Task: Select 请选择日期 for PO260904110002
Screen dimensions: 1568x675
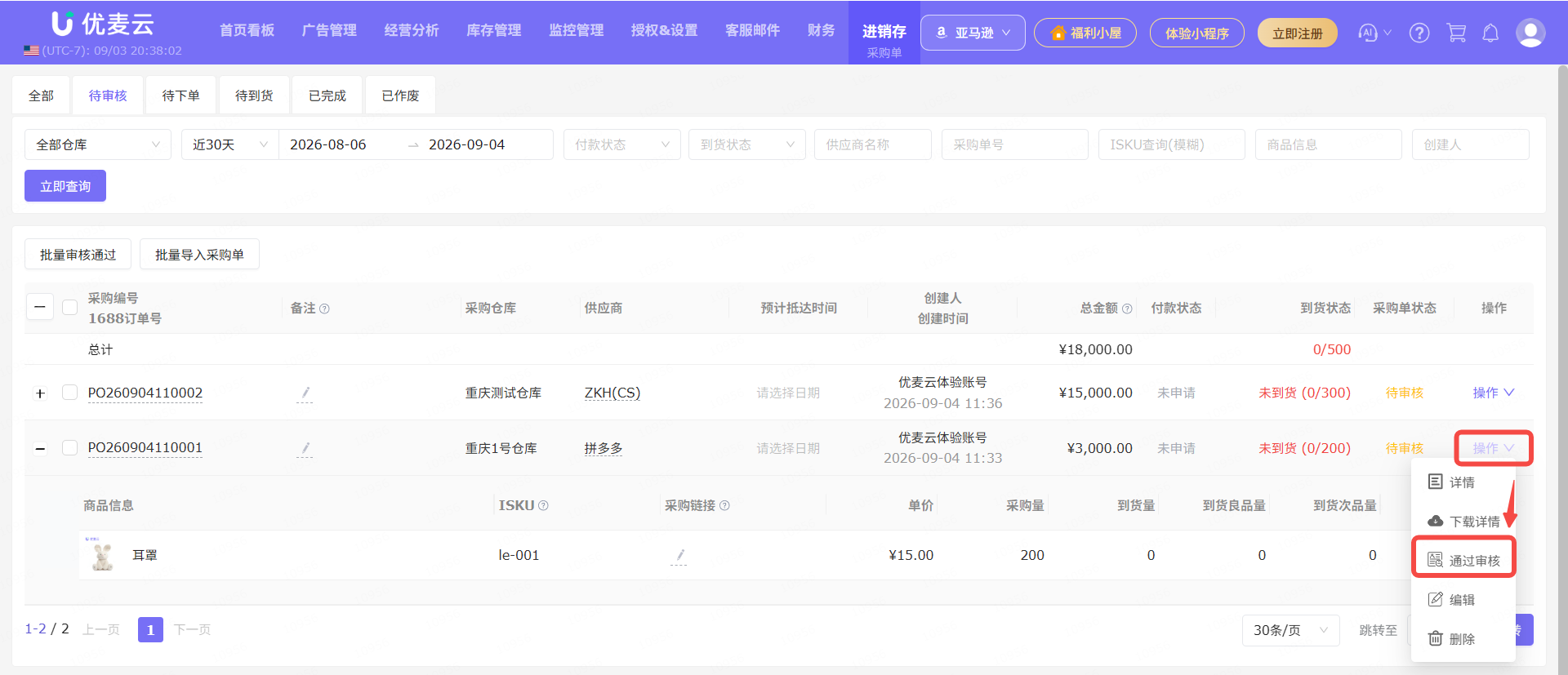Action: (x=788, y=393)
